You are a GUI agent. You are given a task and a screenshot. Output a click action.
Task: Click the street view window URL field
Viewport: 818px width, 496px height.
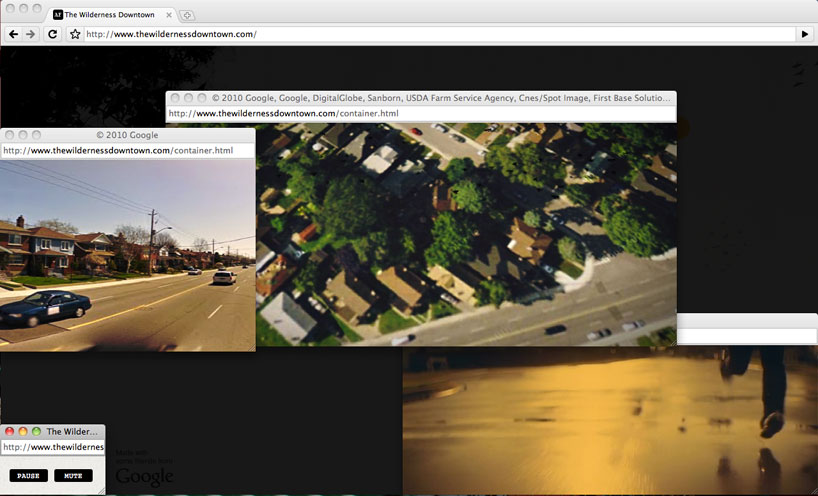click(x=127, y=151)
